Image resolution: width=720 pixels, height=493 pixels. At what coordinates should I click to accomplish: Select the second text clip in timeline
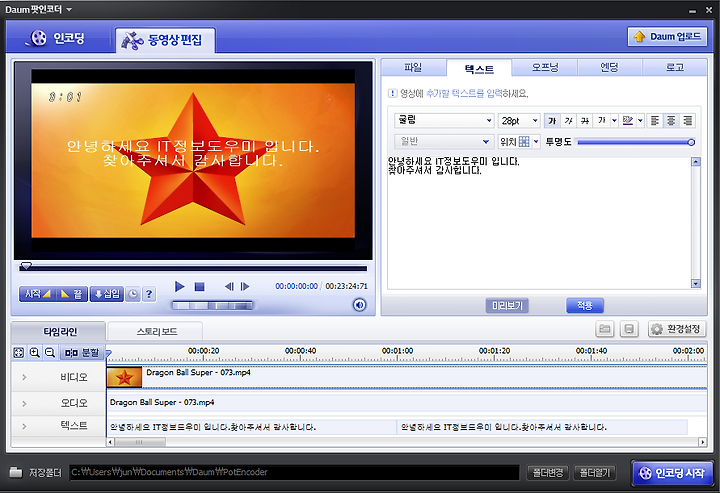pos(542,427)
